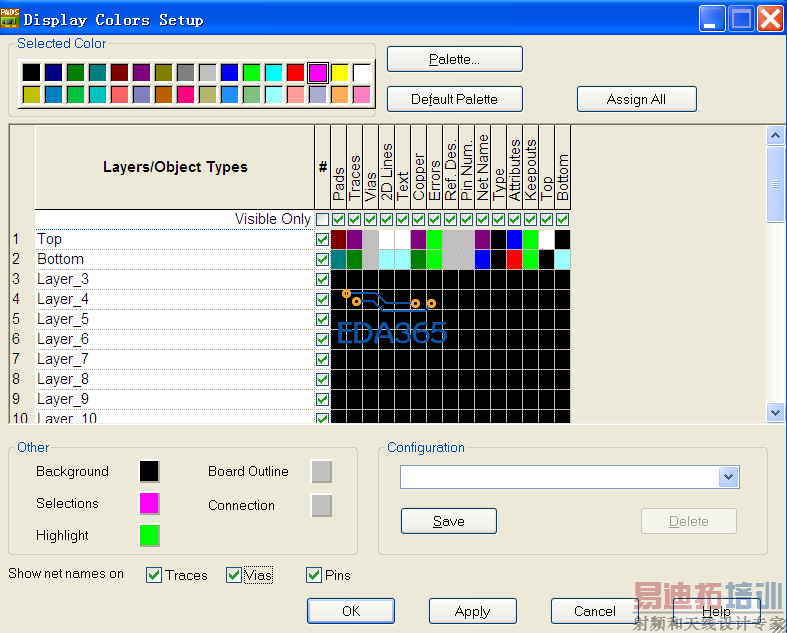Select the bright green palette swatch
This screenshot has height=633, width=787.
(251, 73)
